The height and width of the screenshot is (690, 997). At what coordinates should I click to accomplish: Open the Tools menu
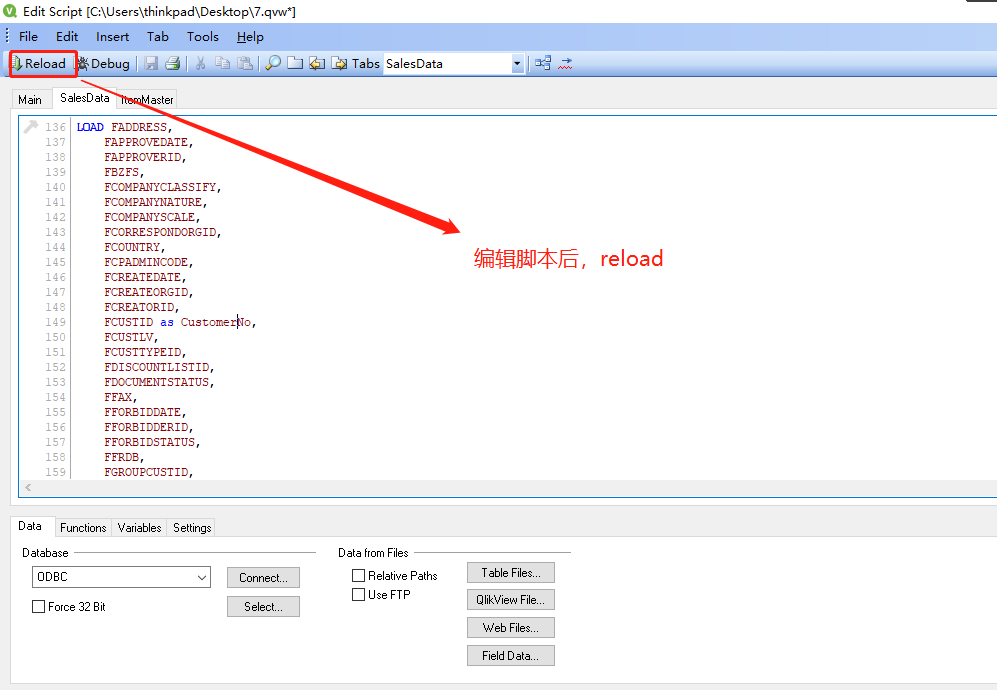pos(203,37)
